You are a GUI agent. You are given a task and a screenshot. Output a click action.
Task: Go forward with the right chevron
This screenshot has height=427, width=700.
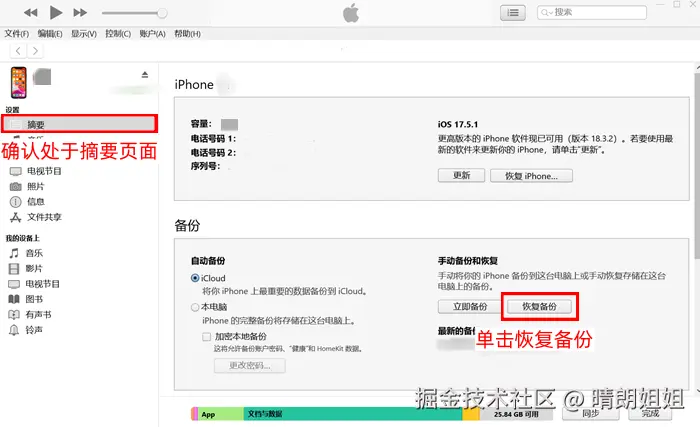pyautogui.click(x=35, y=51)
